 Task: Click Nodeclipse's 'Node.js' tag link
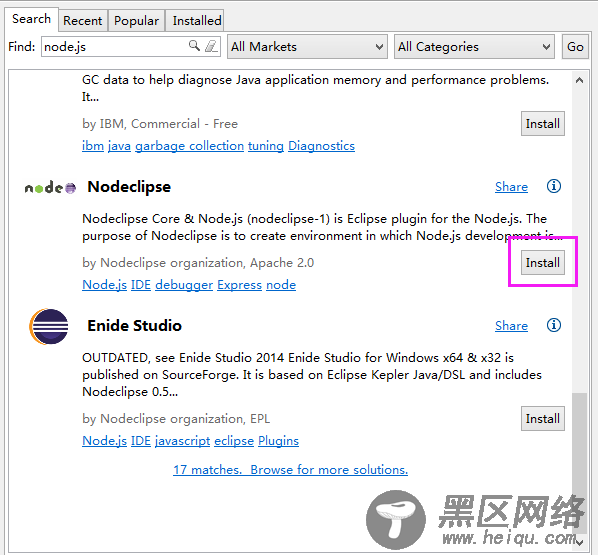pyautogui.click(x=104, y=285)
